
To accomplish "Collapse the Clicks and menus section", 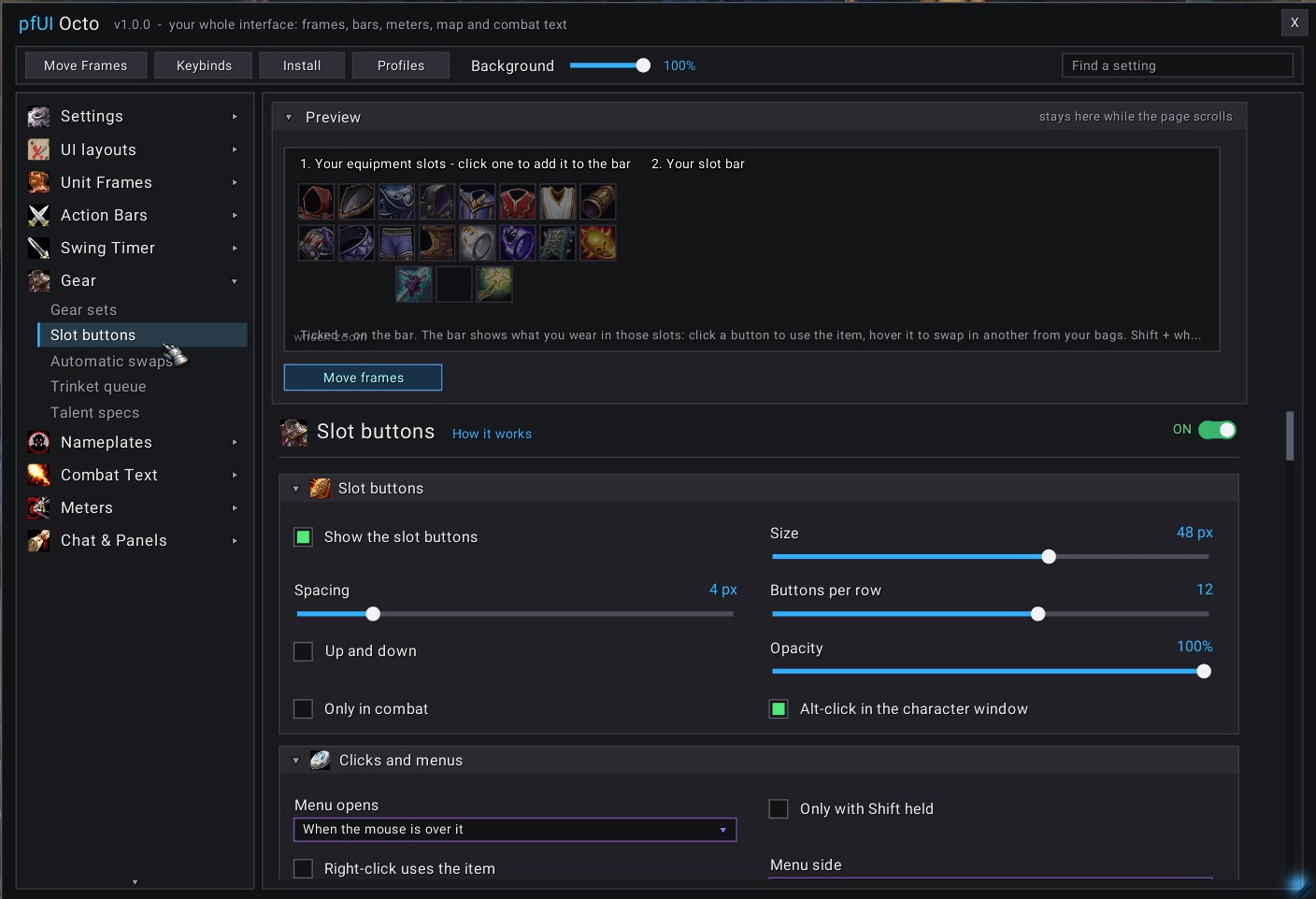I will (x=295, y=761).
